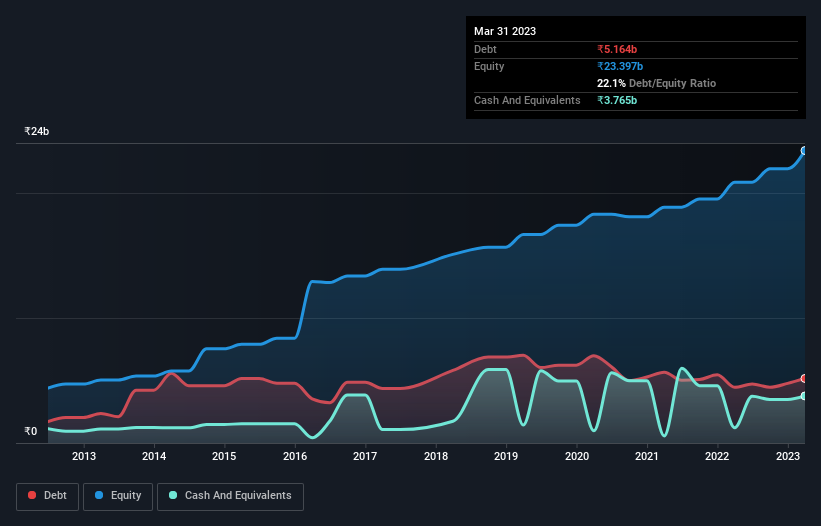Click the 22.1% Debt/Equity Ratio text

tap(656, 83)
